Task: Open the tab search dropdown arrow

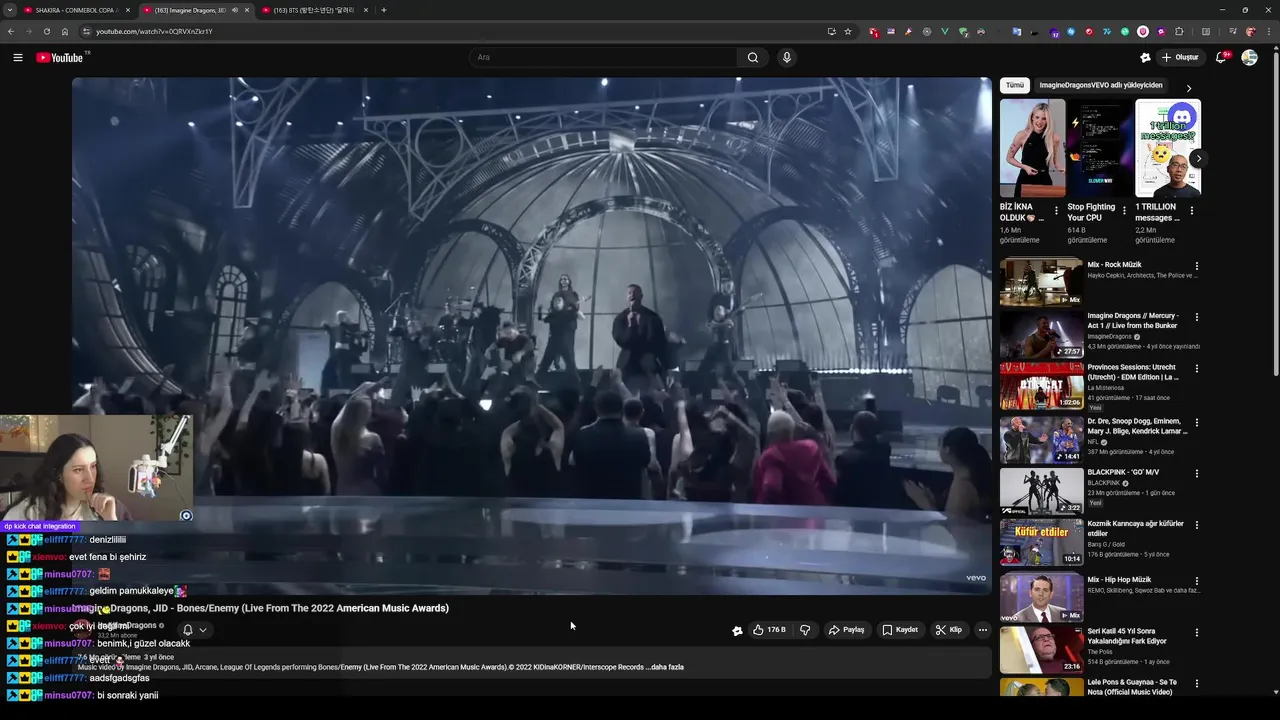Action: [9, 10]
